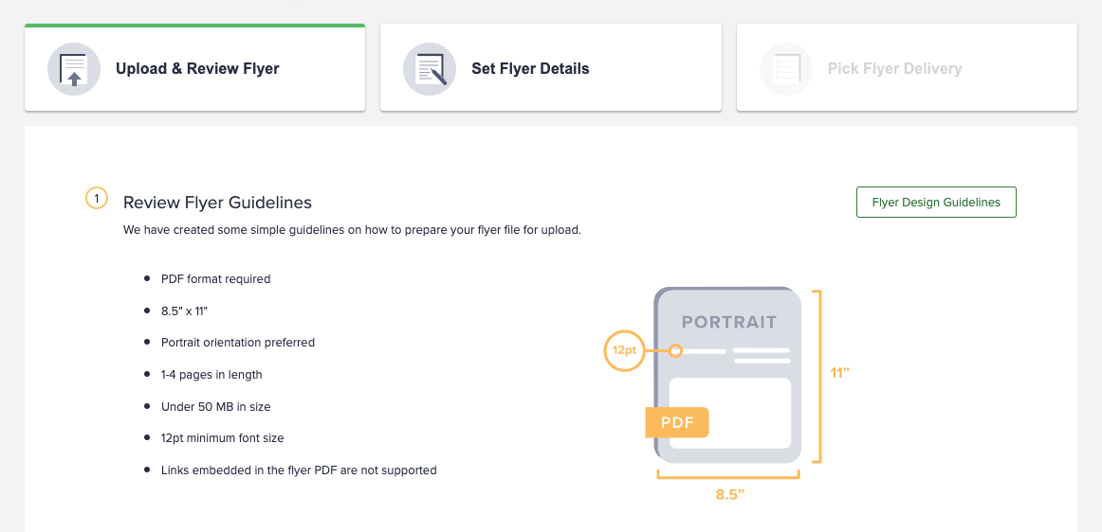Select the Pick Flyer Delivery step

click(907, 67)
